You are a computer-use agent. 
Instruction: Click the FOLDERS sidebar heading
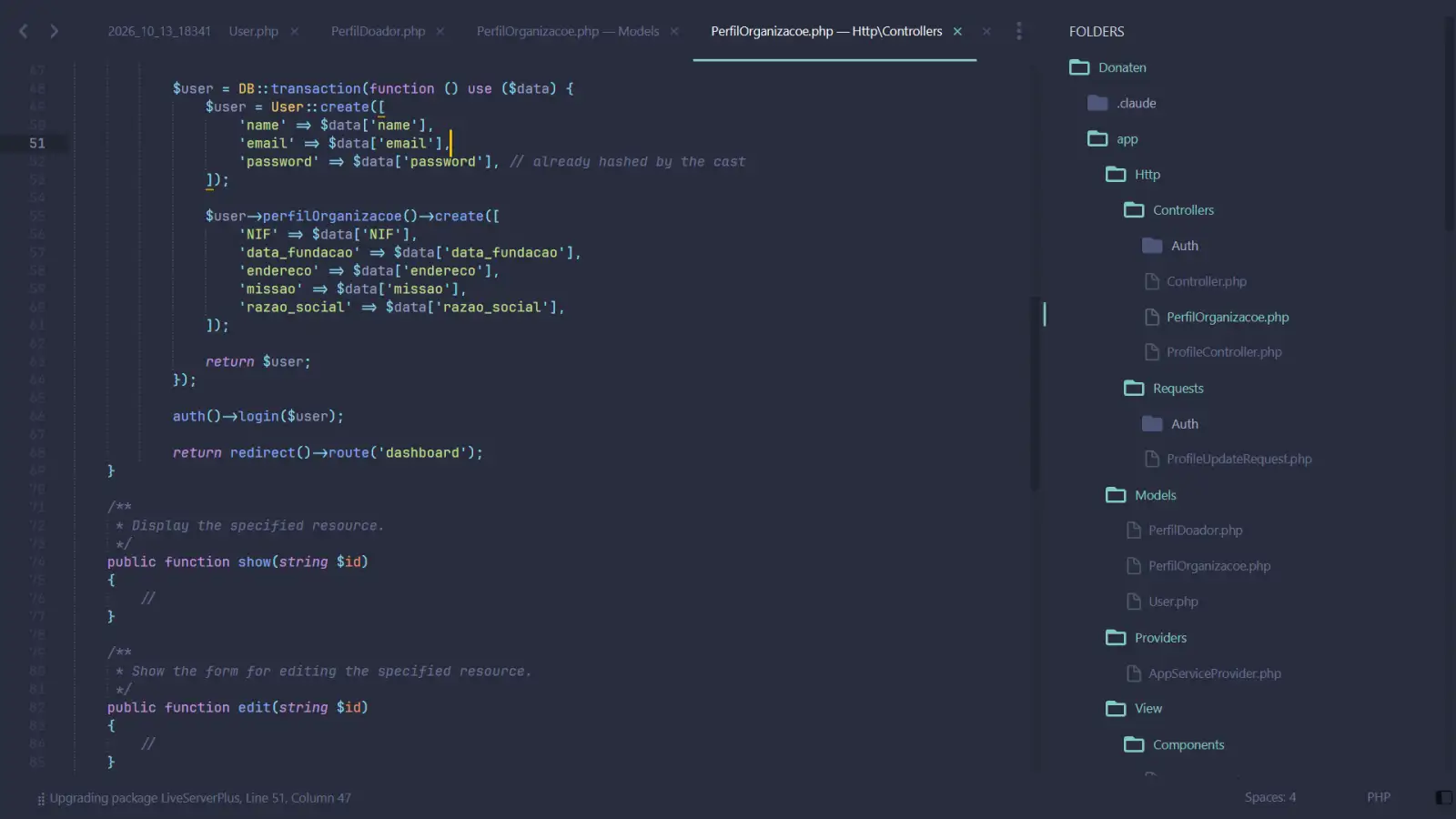coord(1097,31)
